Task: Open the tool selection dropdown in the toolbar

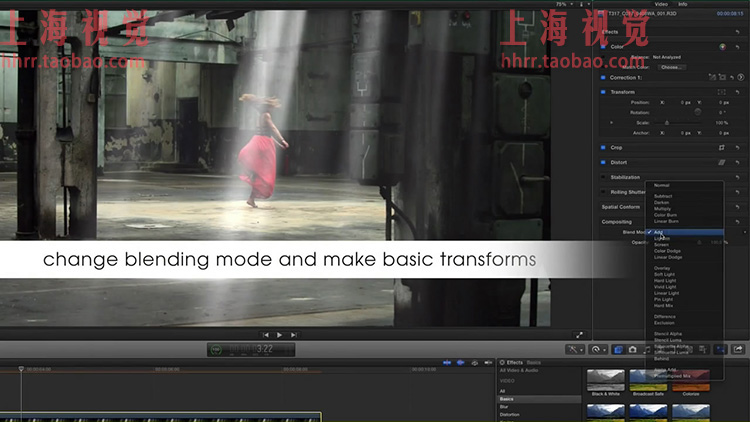Action: pyautogui.click(x=575, y=349)
